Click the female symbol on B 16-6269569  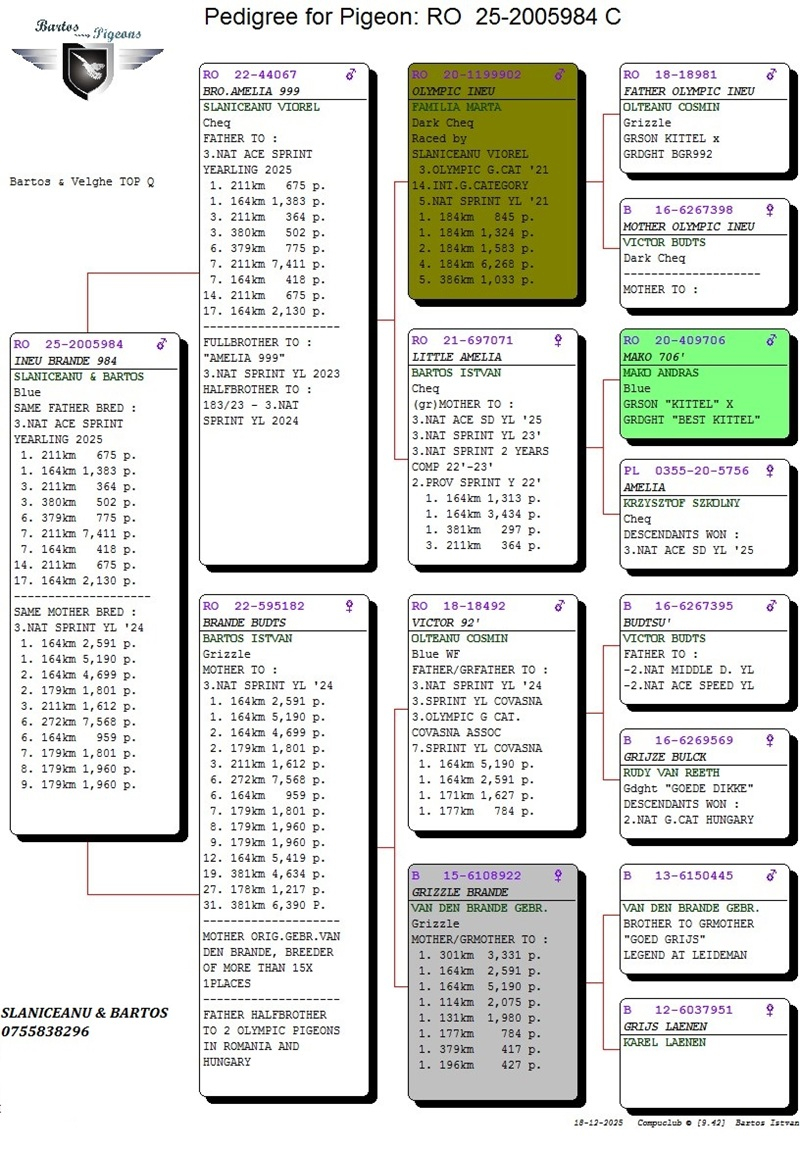click(x=770, y=741)
